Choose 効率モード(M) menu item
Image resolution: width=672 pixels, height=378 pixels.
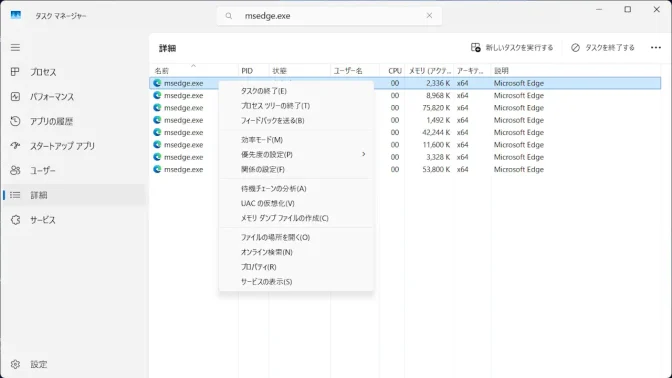(296, 140)
